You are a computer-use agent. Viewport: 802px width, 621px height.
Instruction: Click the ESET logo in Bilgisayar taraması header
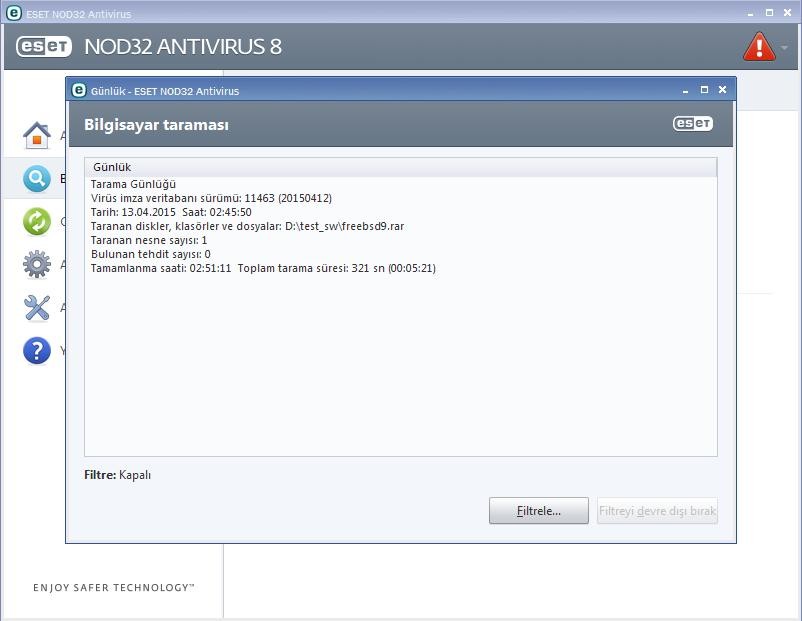pyautogui.click(x=693, y=123)
